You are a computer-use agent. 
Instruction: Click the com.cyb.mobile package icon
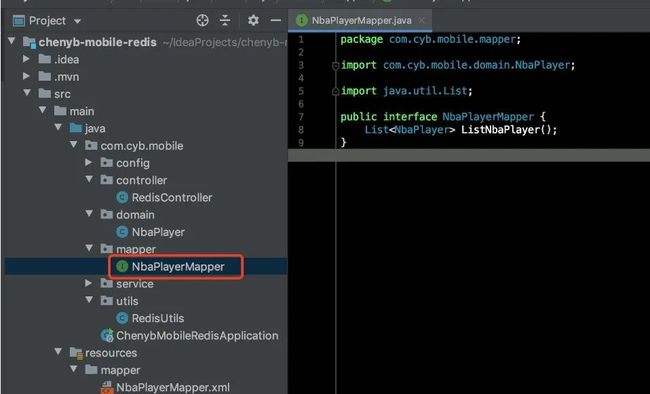coord(91,146)
